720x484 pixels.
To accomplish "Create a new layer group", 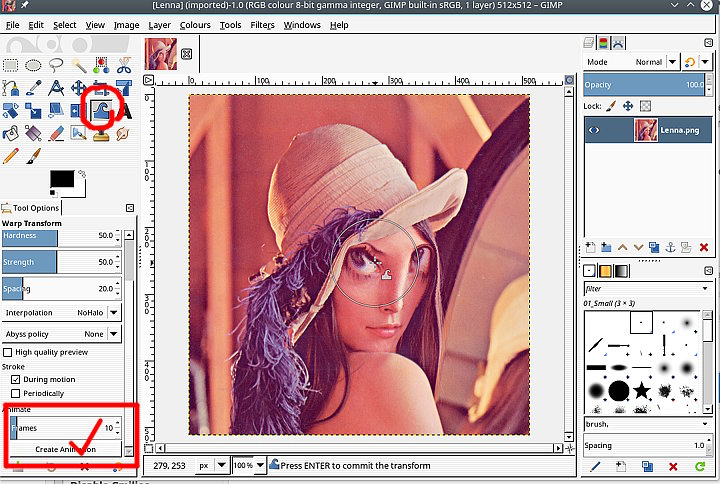I will point(606,248).
